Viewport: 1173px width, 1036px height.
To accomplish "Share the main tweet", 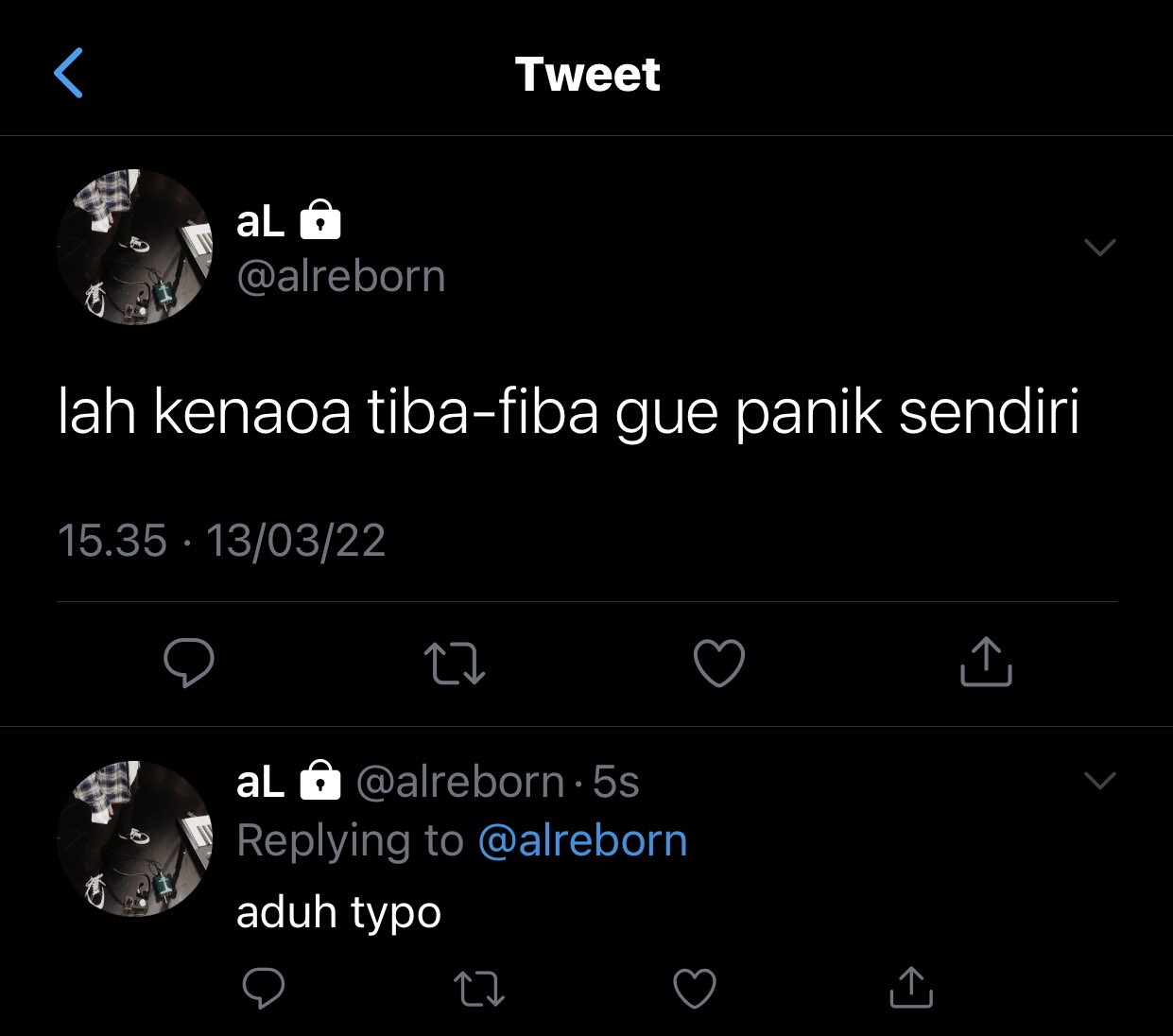I will [986, 662].
